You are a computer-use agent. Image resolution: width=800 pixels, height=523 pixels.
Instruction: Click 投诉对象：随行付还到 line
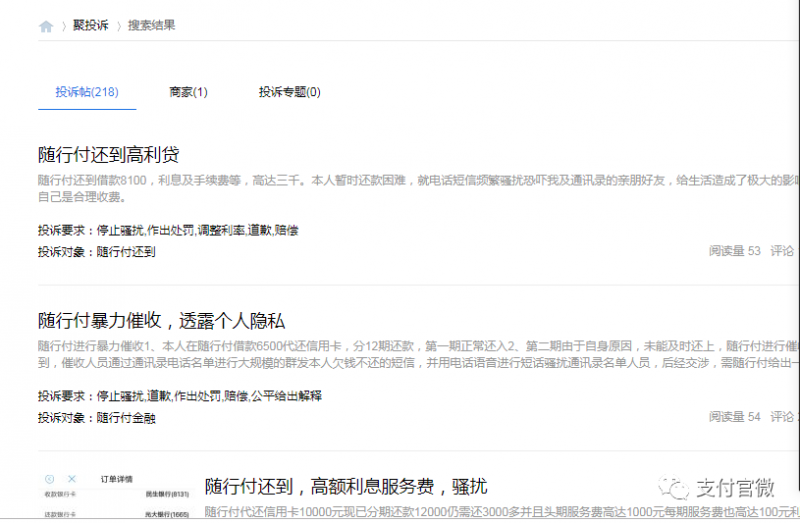[x=96, y=252]
